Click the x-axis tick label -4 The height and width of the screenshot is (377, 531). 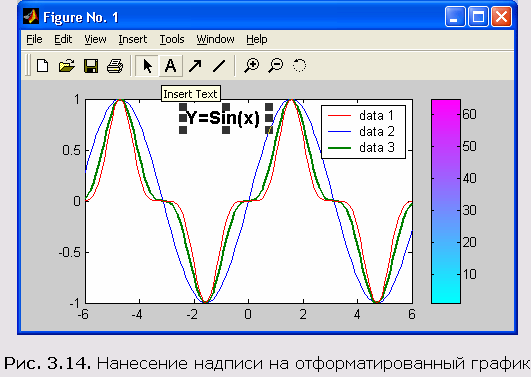coord(137,314)
